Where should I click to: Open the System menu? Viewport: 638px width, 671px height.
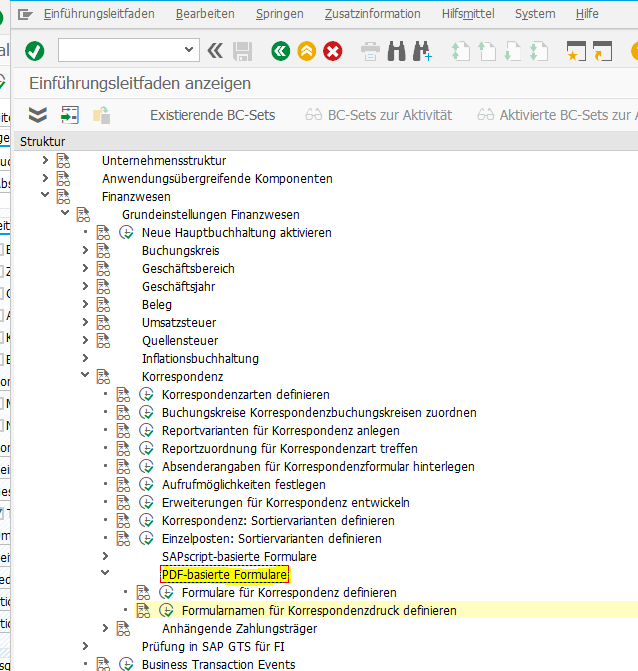click(x=535, y=14)
